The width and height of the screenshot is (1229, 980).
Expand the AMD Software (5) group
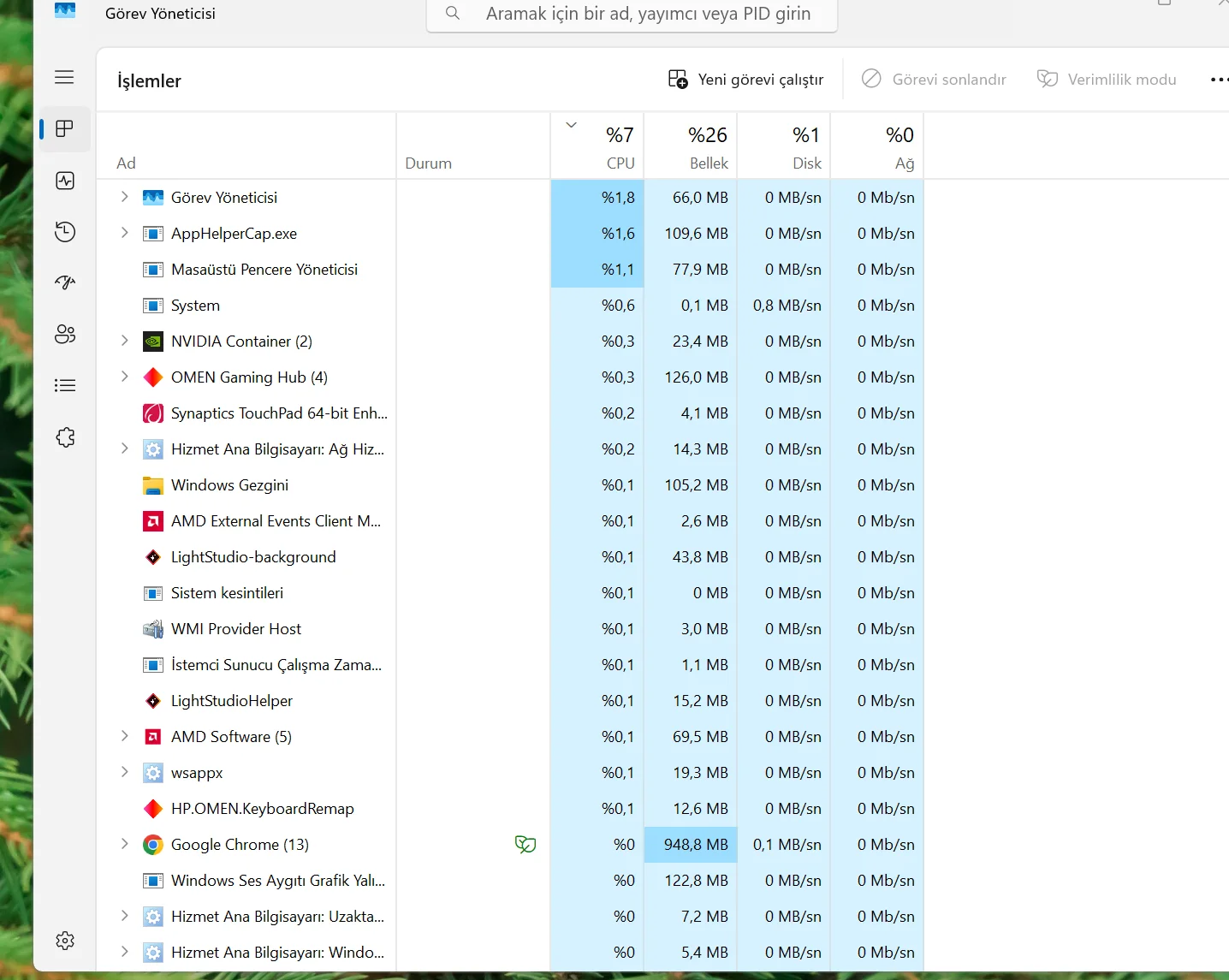point(124,736)
